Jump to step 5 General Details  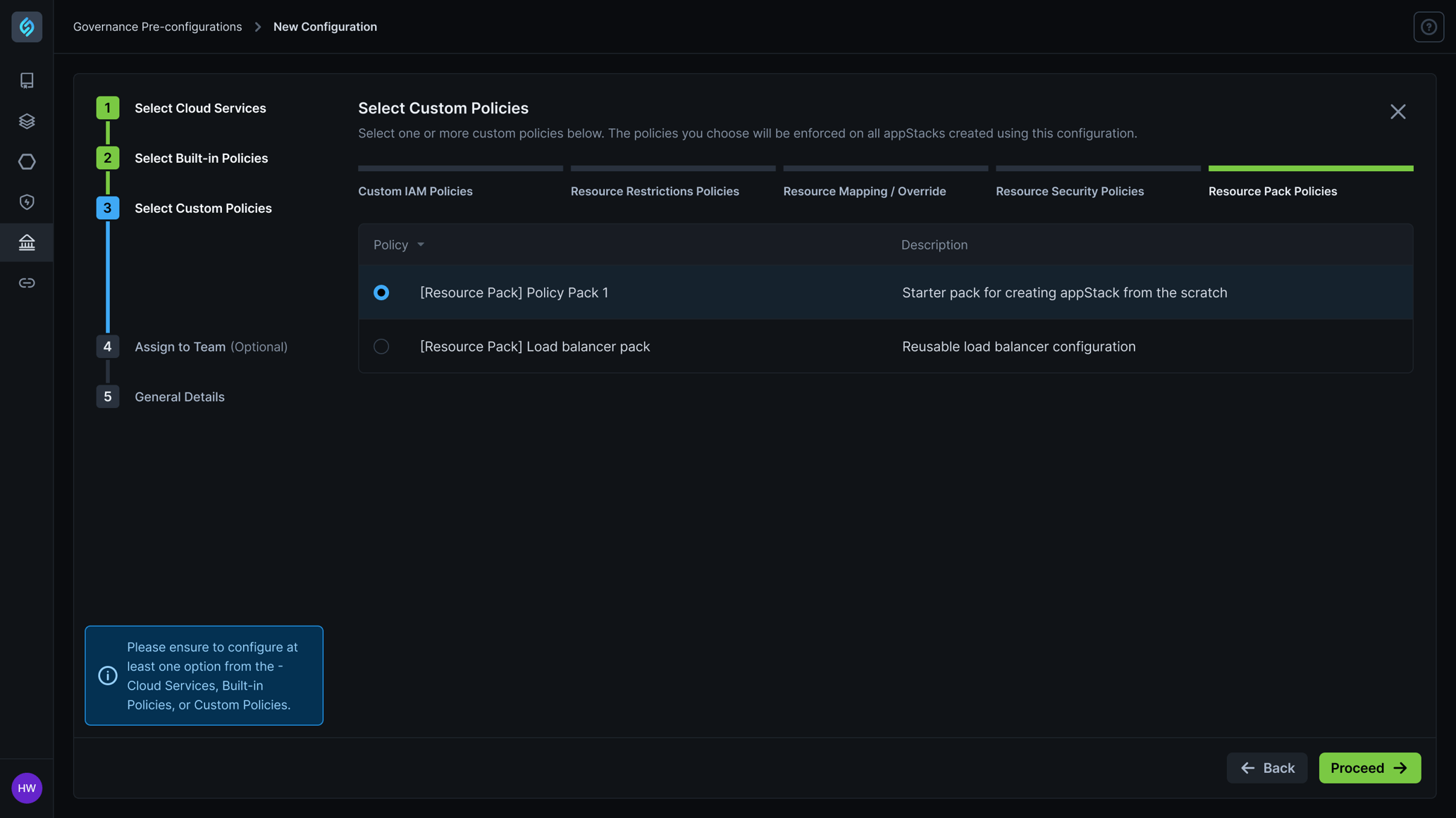coord(179,397)
